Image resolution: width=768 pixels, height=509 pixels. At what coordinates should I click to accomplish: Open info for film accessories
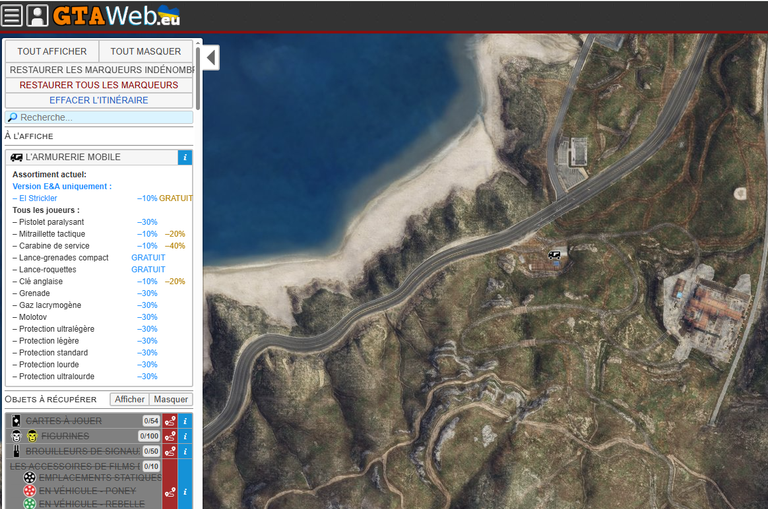[x=185, y=492]
